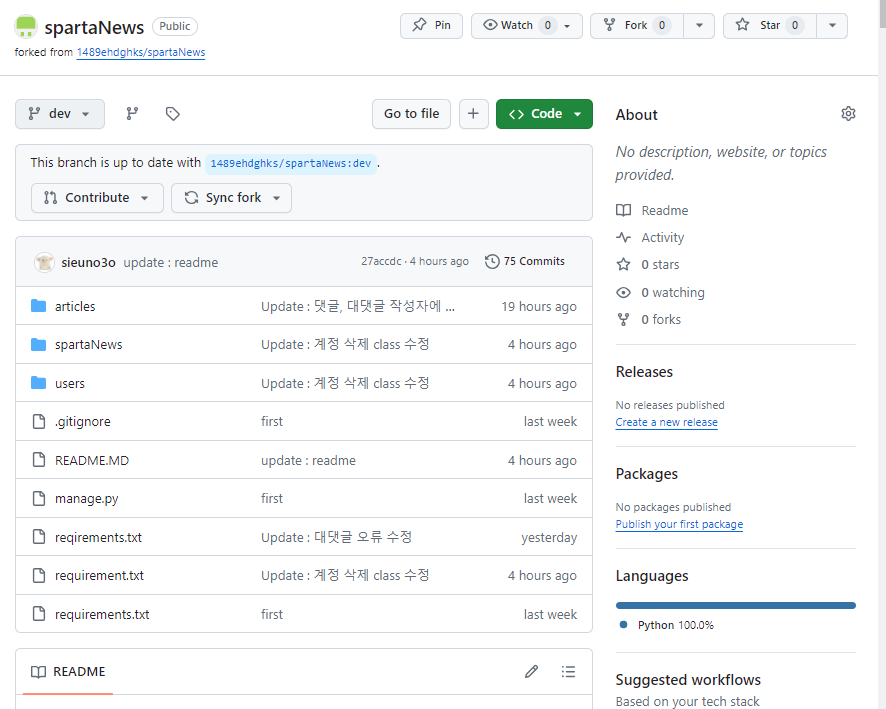View the 75 Commits history
Image resolution: width=886 pixels, height=709 pixels.
click(x=525, y=262)
